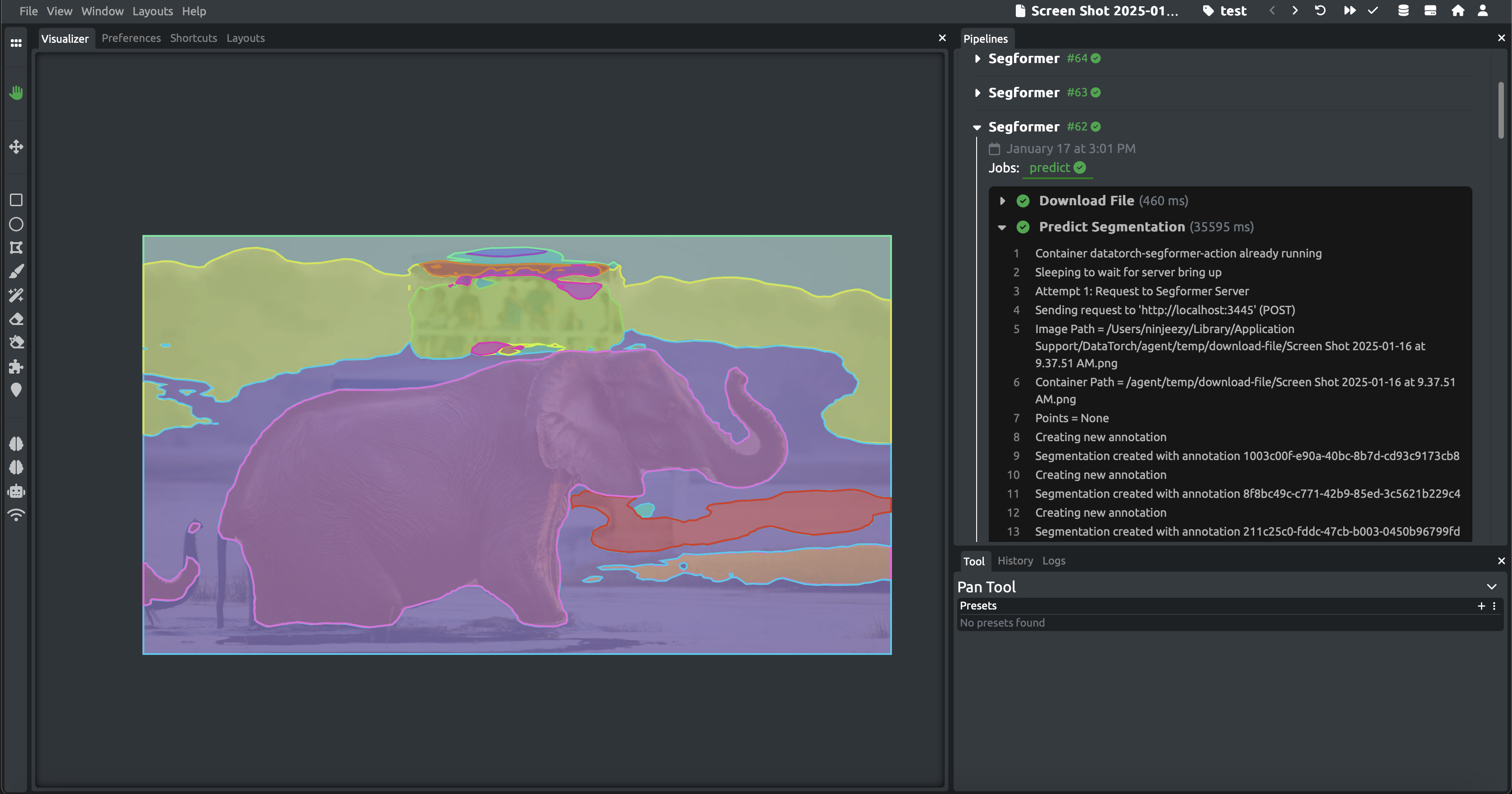Select the Fill bucket tool
Screen dimensions: 1512x794
[x=16, y=343]
